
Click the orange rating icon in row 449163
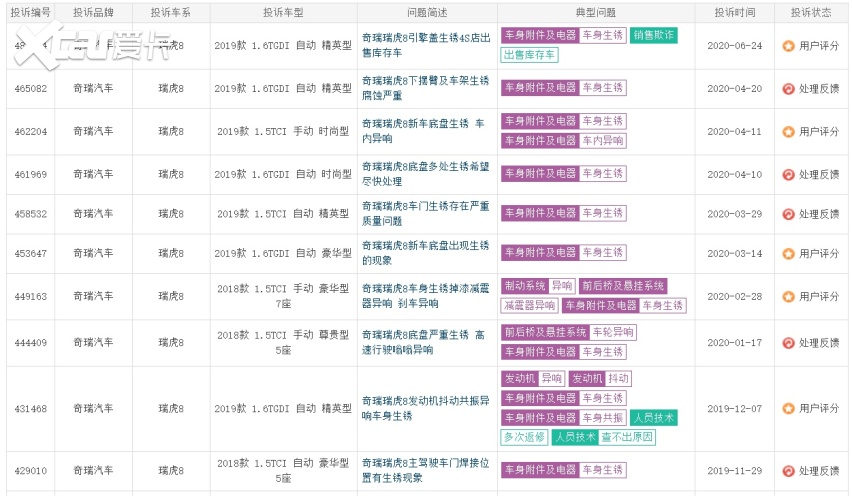click(788, 297)
